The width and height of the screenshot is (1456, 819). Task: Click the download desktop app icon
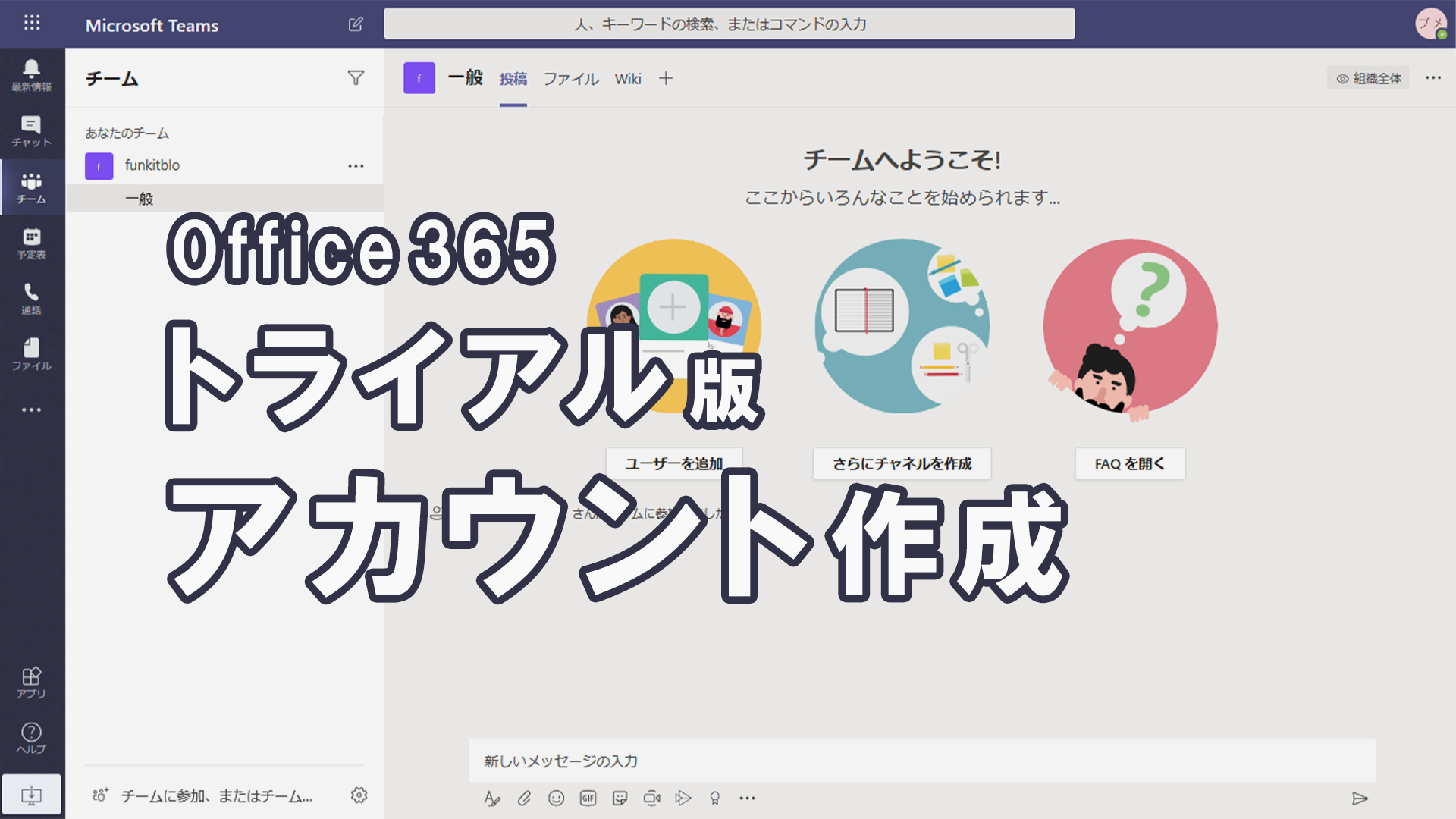coord(32,795)
